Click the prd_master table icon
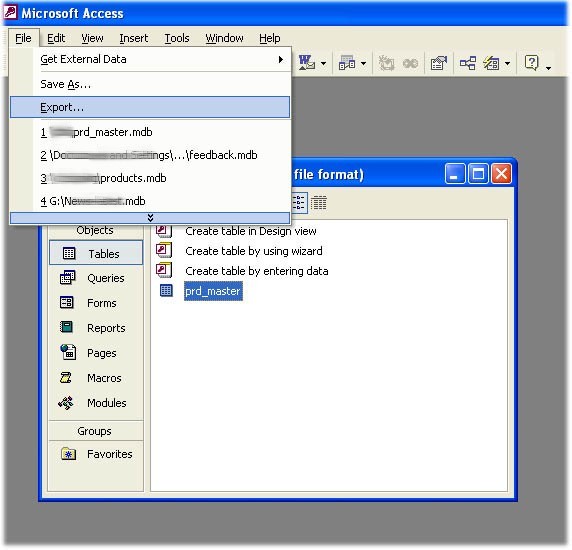Screen dimensions: 572x550 point(166,290)
